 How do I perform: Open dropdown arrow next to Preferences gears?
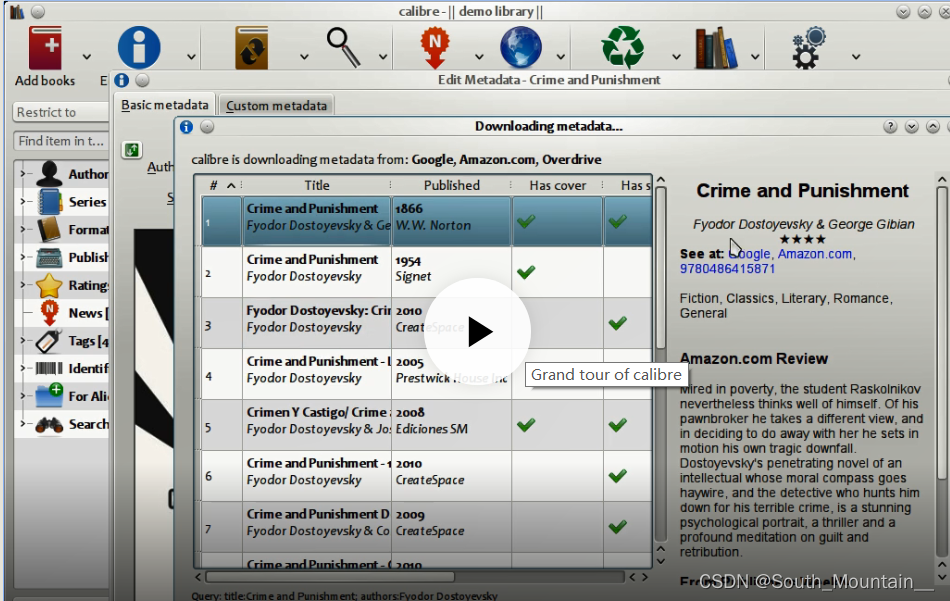tap(856, 57)
